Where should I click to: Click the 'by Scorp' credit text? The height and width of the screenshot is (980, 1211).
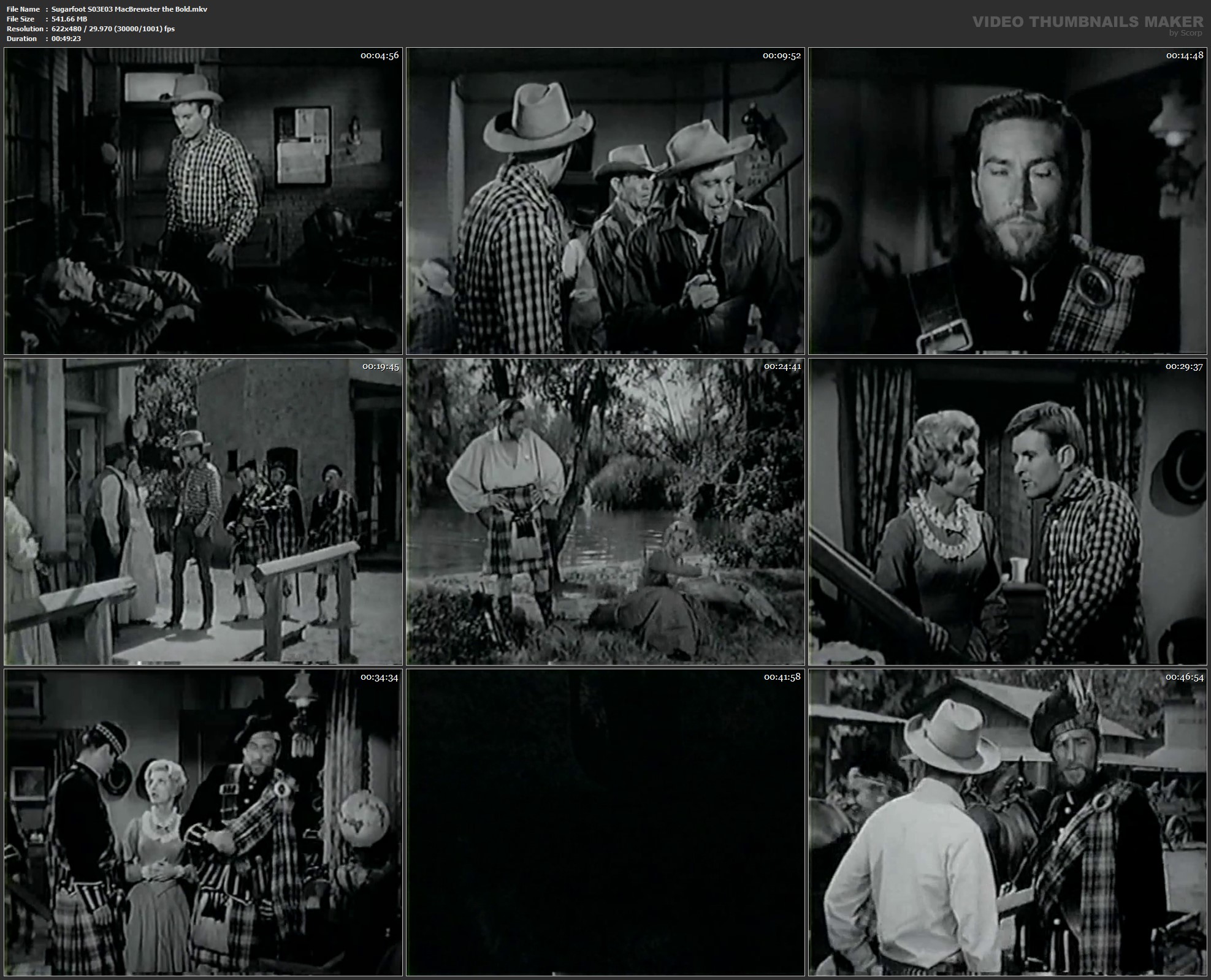[x=1185, y=33]
